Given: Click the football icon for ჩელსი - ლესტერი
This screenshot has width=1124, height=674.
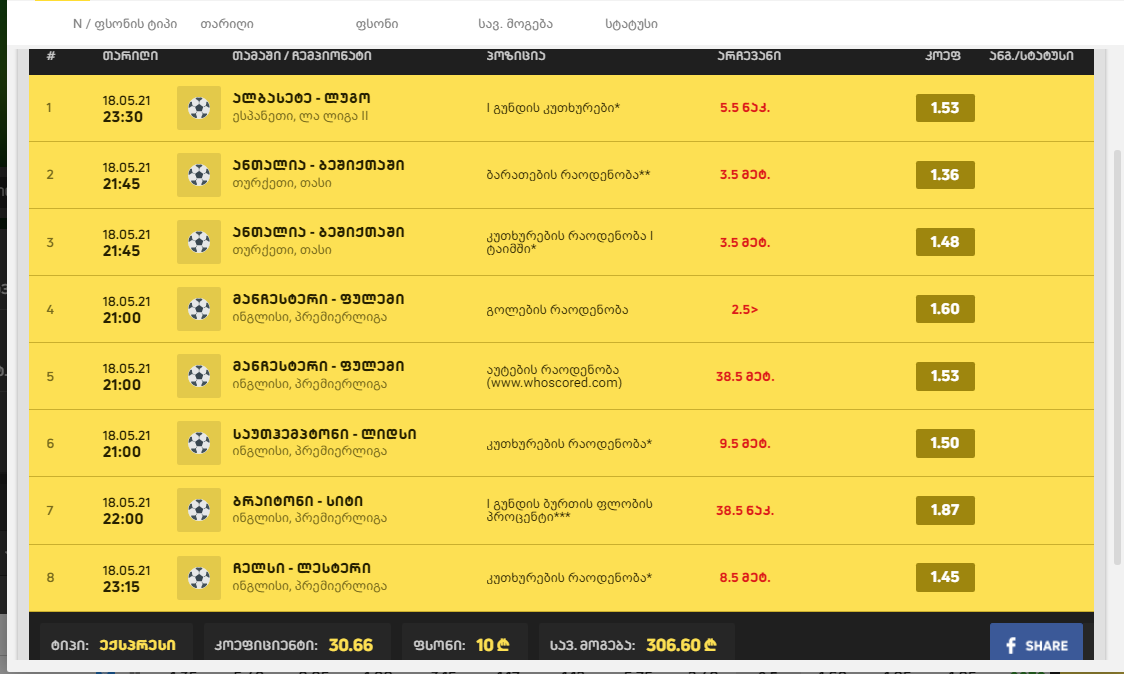Looking at the screenshot, I should tap(199, 577).
